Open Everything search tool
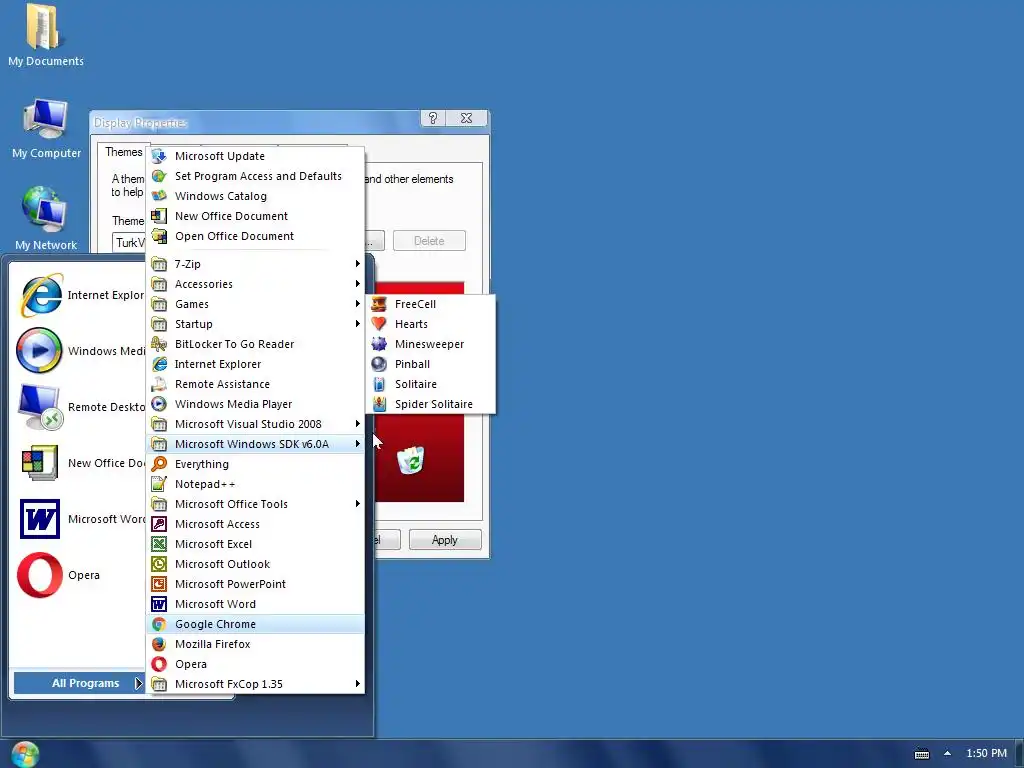The image size is (1024, 768). click(255, 464)
